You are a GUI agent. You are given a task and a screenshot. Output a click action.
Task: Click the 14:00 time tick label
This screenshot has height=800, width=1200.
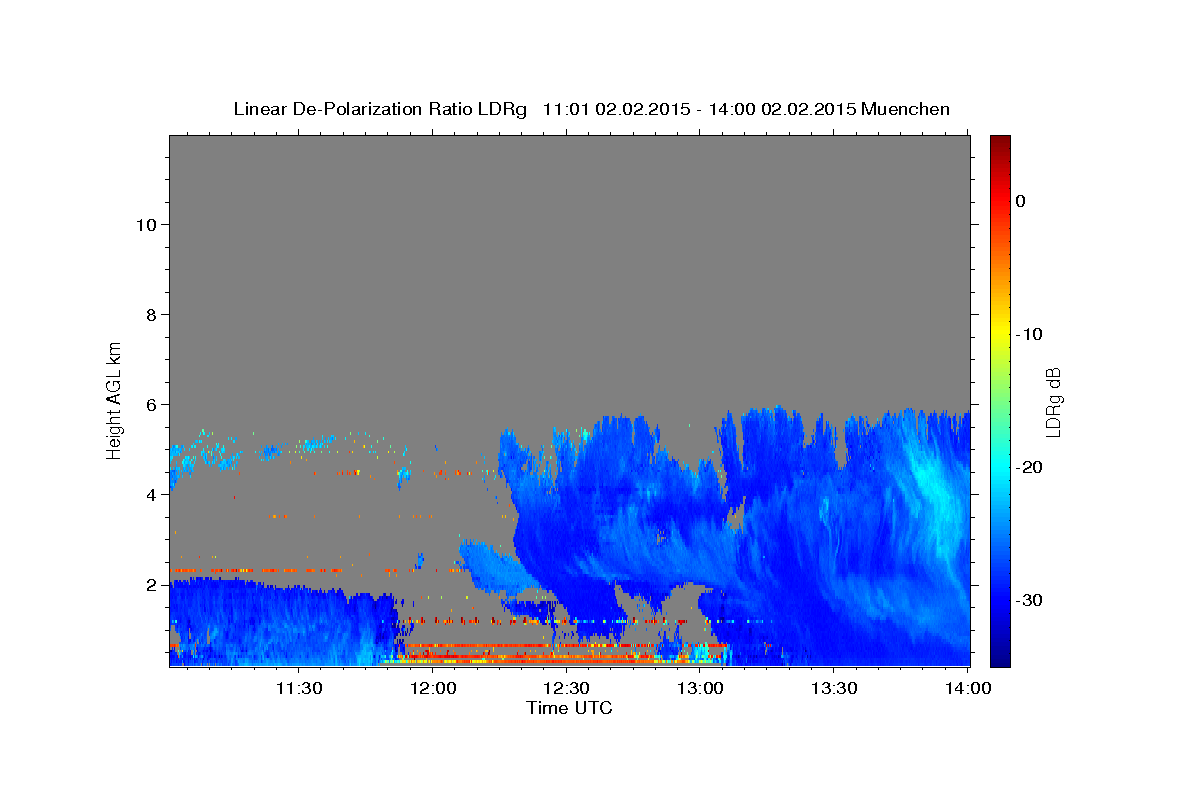(968, 688)
